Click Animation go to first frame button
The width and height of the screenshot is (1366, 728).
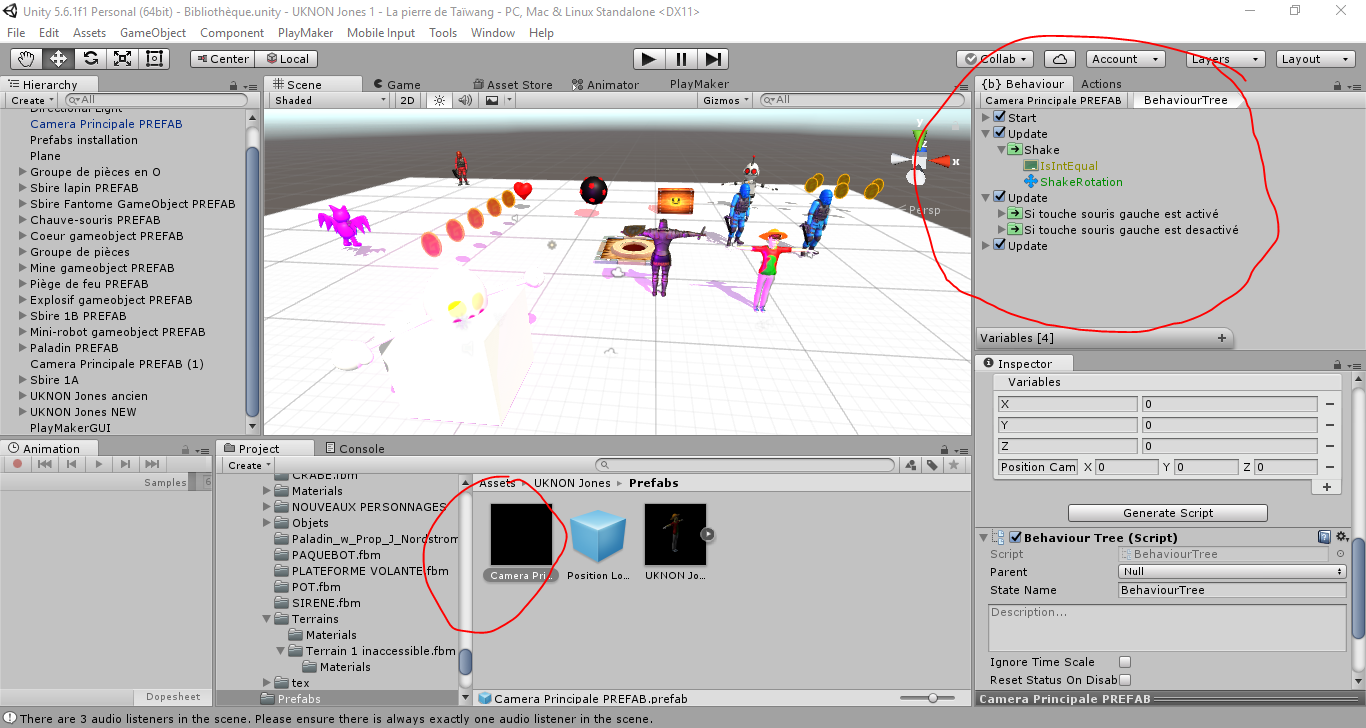coord(44,464)
